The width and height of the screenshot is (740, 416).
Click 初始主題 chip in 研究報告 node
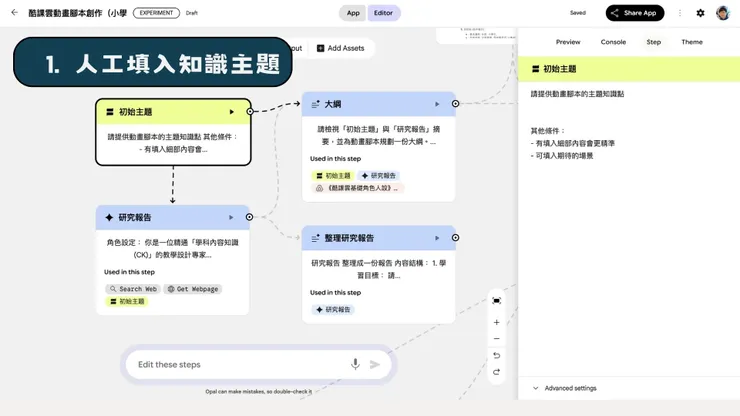127,301
